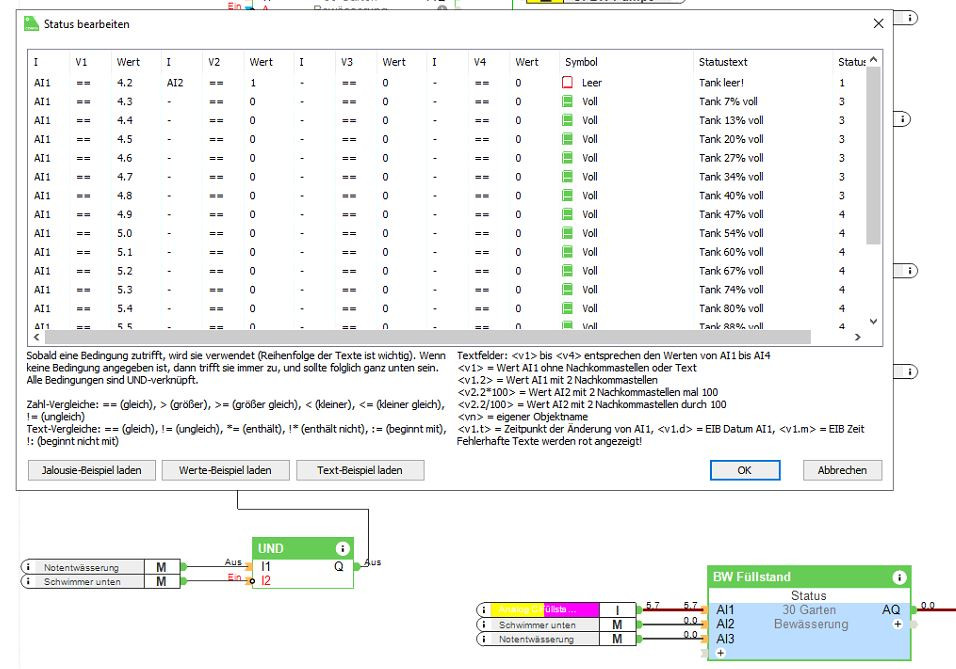Screen dimensions: 956x669
Task: Select the BW Füllstand block title
Action: pyautogui.click(x=751, y=577)
